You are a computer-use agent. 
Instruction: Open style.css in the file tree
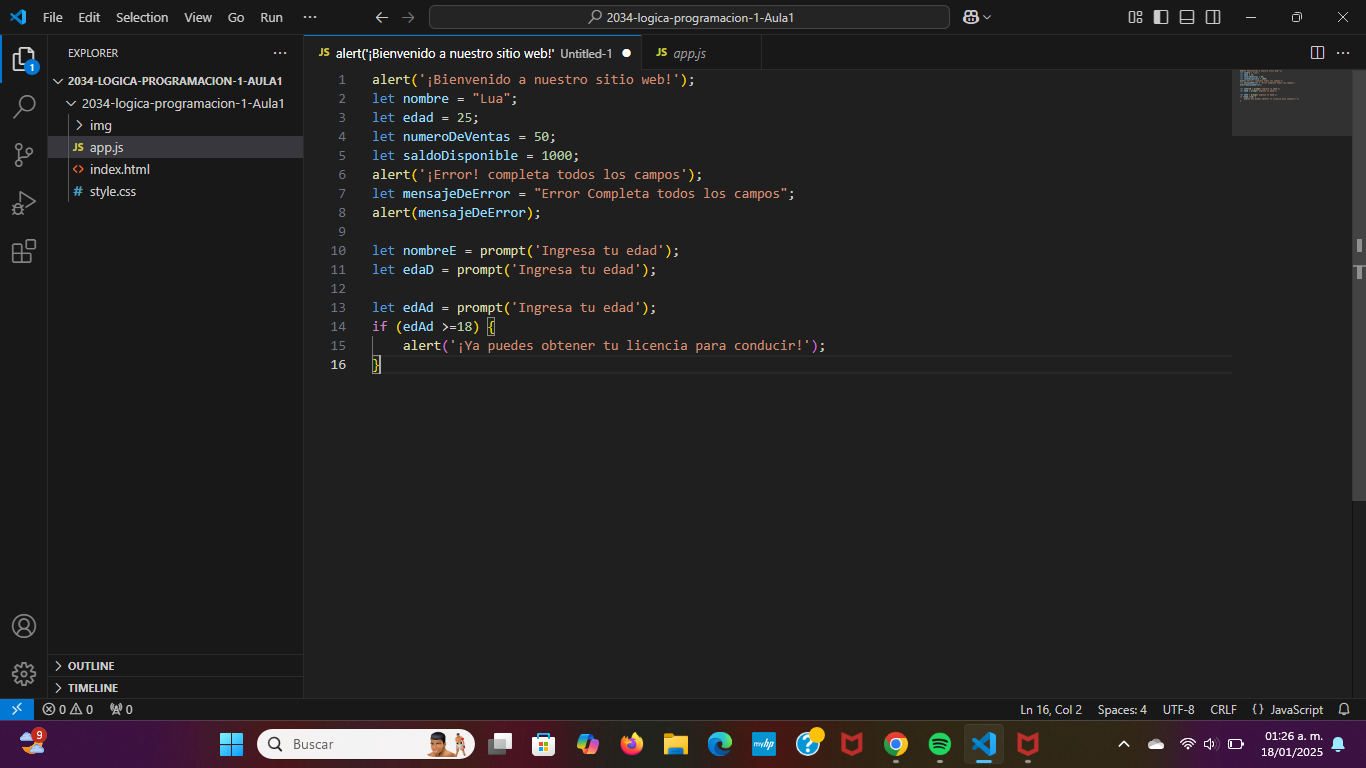click(175, 191)
